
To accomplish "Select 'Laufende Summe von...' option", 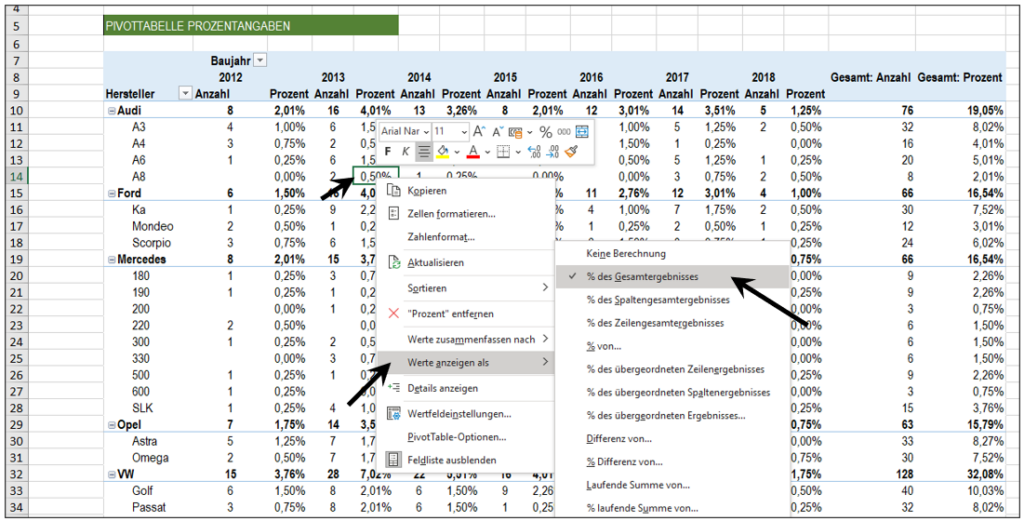I will pos(673,485).
